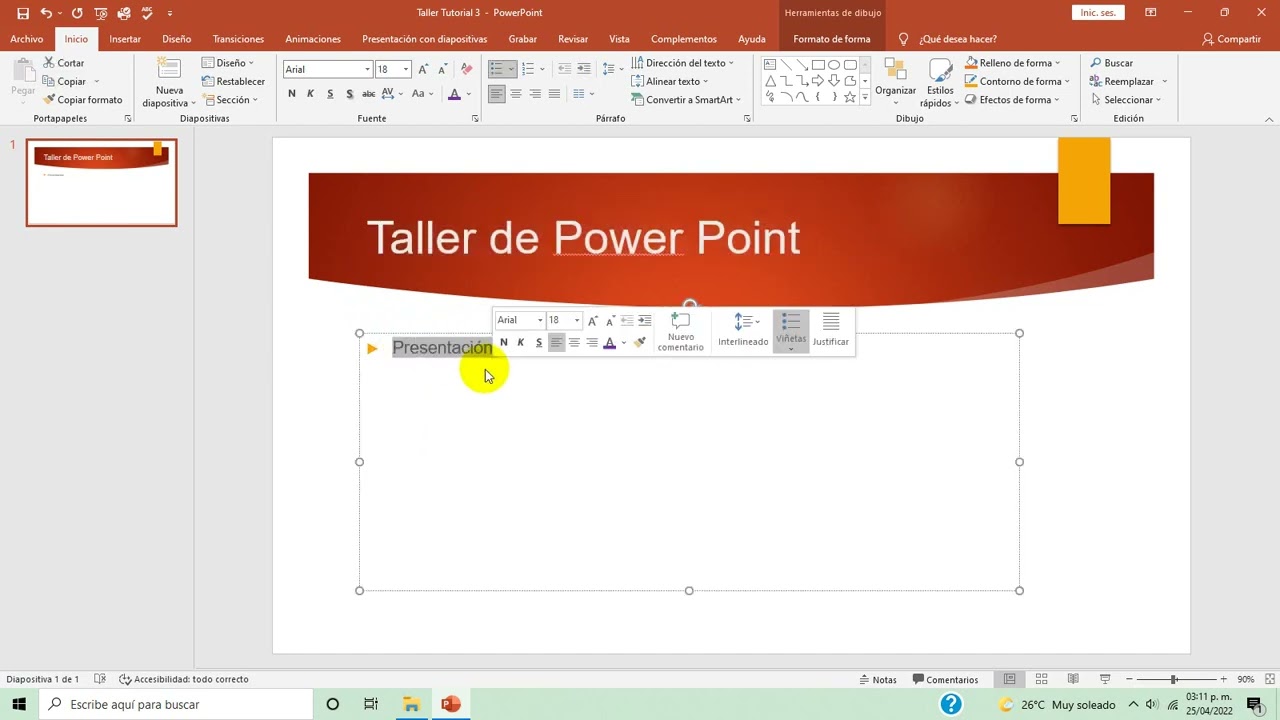Toggle bold N in the ribbon
The height and width of the screenshot is (720, 1280).
[x=292, y=94]
